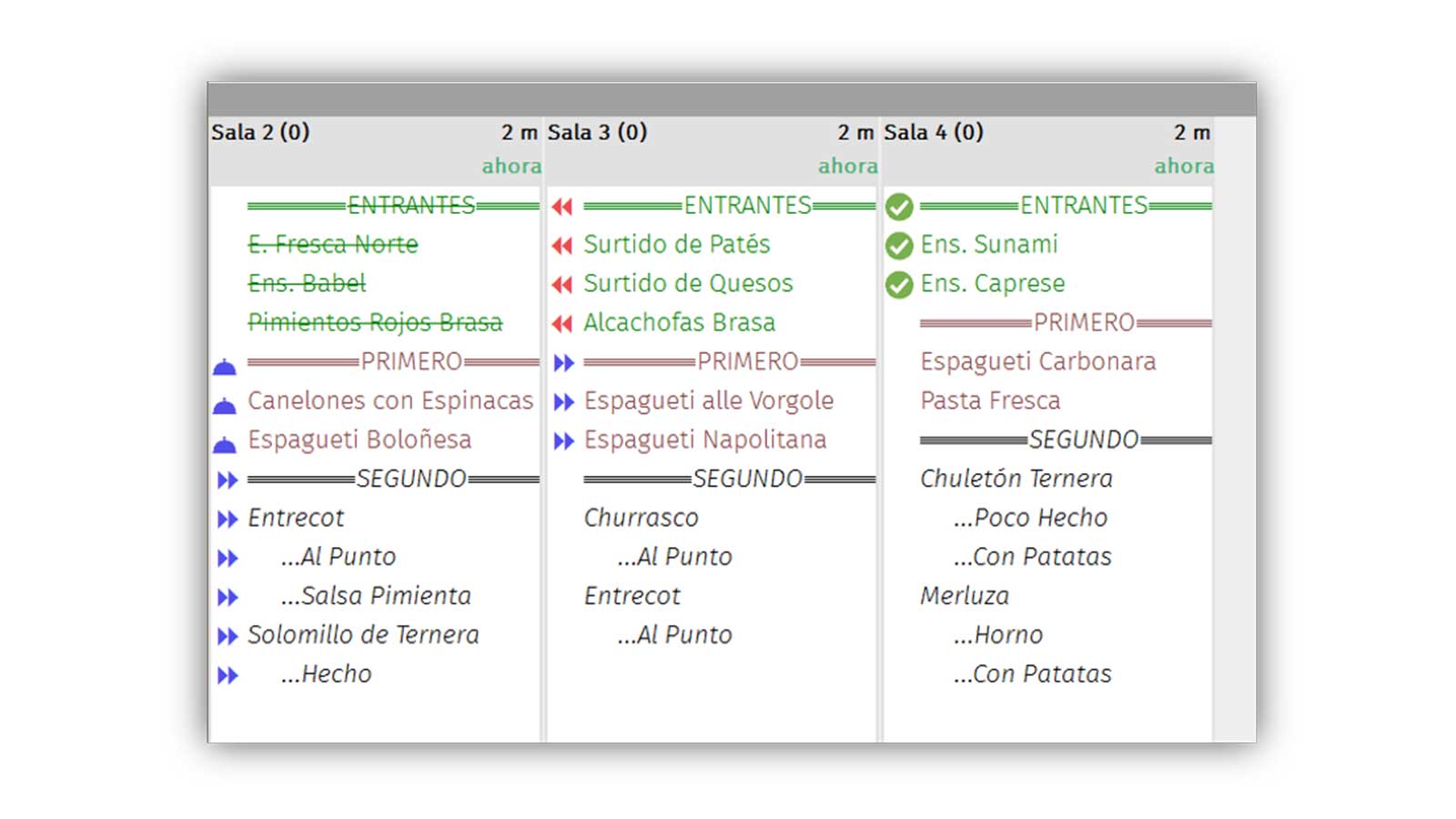
Task: Select the SEGUNDO section header in Sala 4
Action: click(1066, 440)
